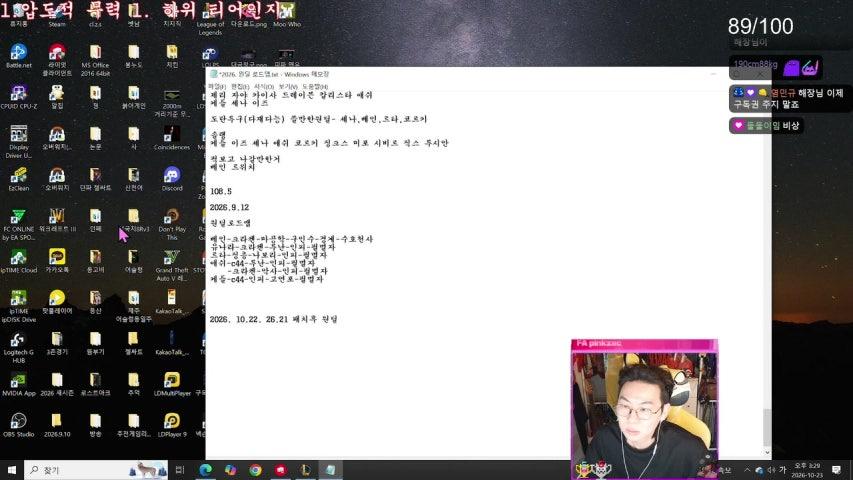Viewport: 853px width, 480px height.
Task: Open the 방송 desktop folder
Action: (95, 425)
